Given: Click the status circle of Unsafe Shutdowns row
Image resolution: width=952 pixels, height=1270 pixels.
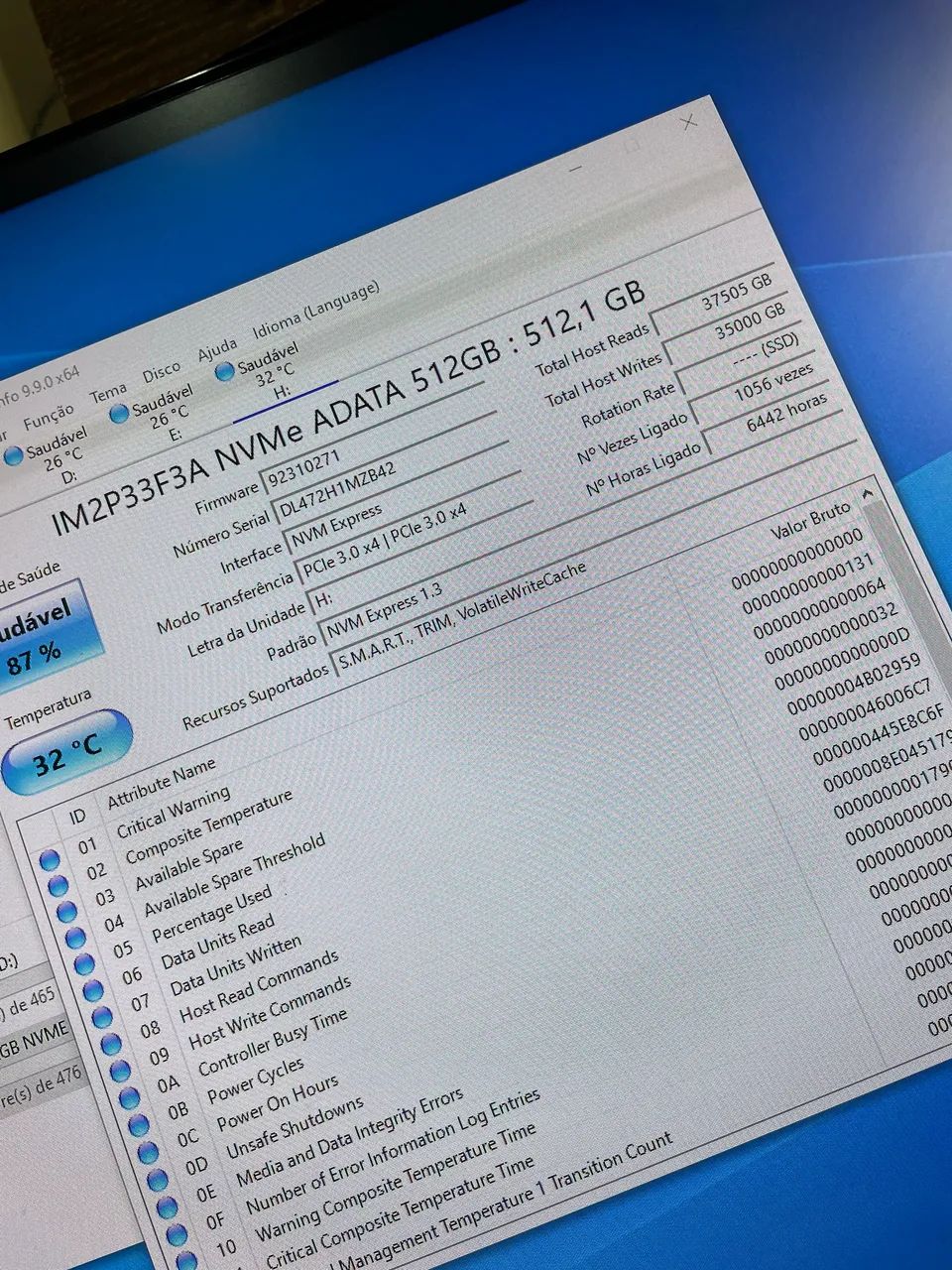Looking at the screenshot, I should click(157, 1182).
